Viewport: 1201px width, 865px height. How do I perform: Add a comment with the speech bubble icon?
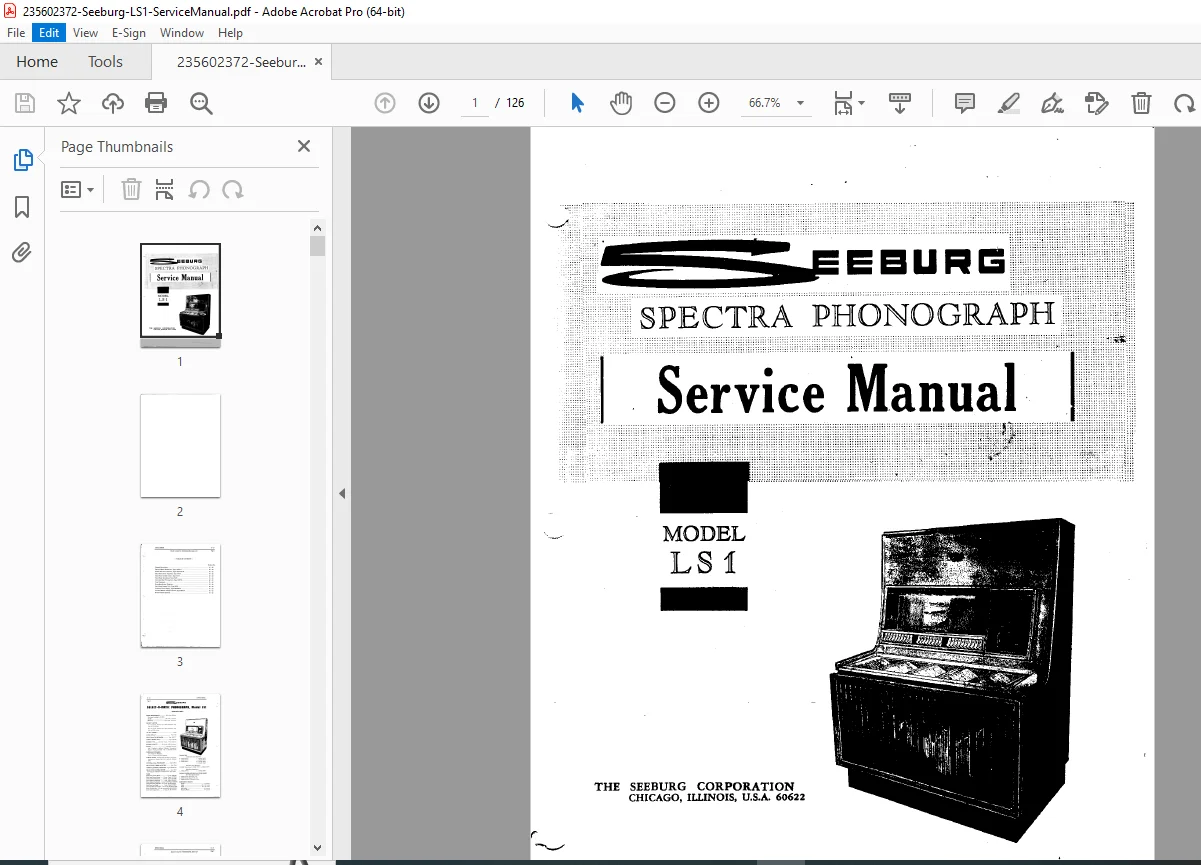click(x=965, y=103)
